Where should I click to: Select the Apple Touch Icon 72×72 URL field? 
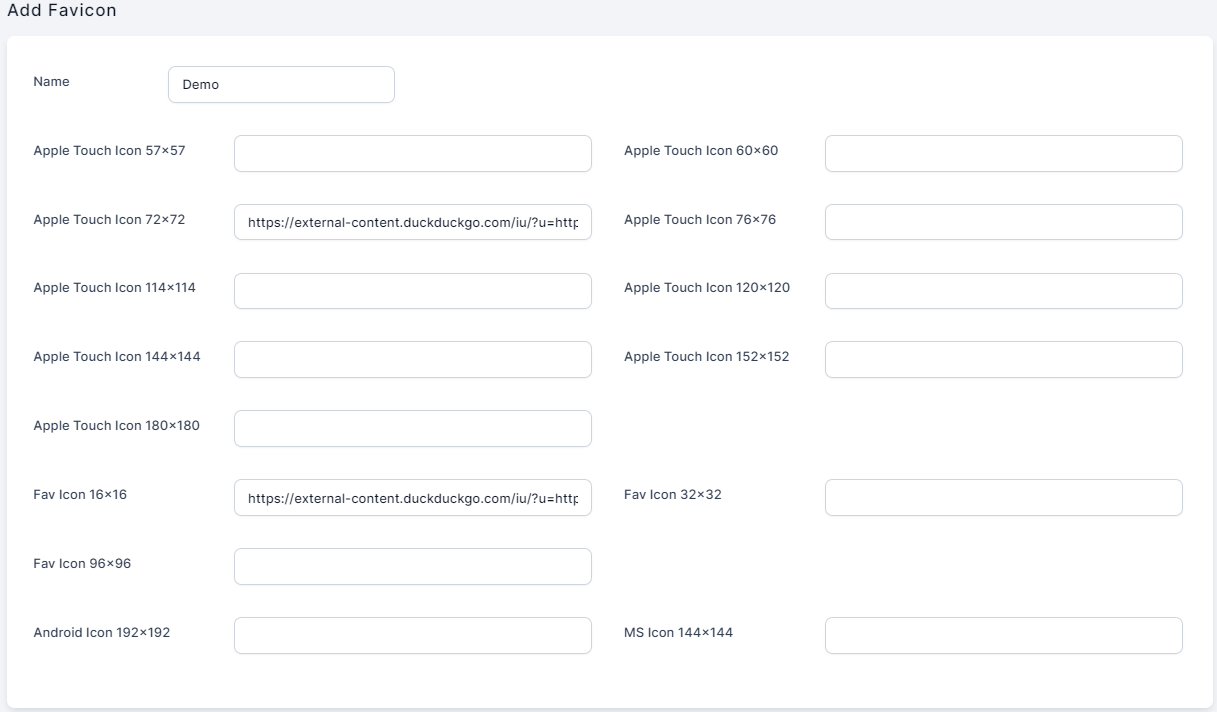pyautogui.click(x=412, y=223)
